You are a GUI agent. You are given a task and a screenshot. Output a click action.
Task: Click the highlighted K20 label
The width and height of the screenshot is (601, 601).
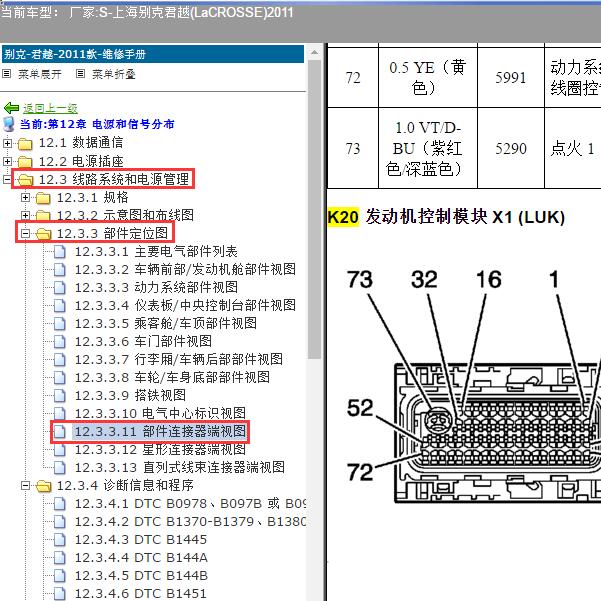pyautogui.click(x=343, y=217)
